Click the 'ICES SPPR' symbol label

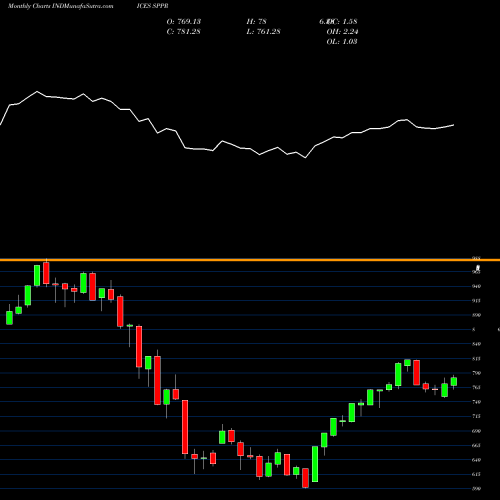(x=152, y=6)
